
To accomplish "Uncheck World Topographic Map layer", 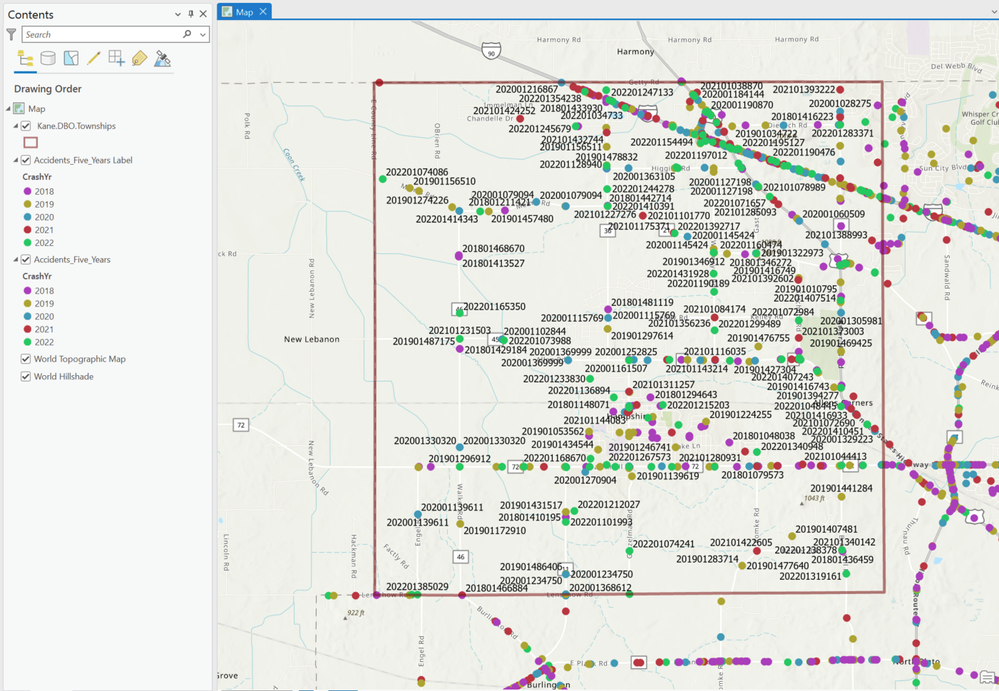I will point(26,359).
